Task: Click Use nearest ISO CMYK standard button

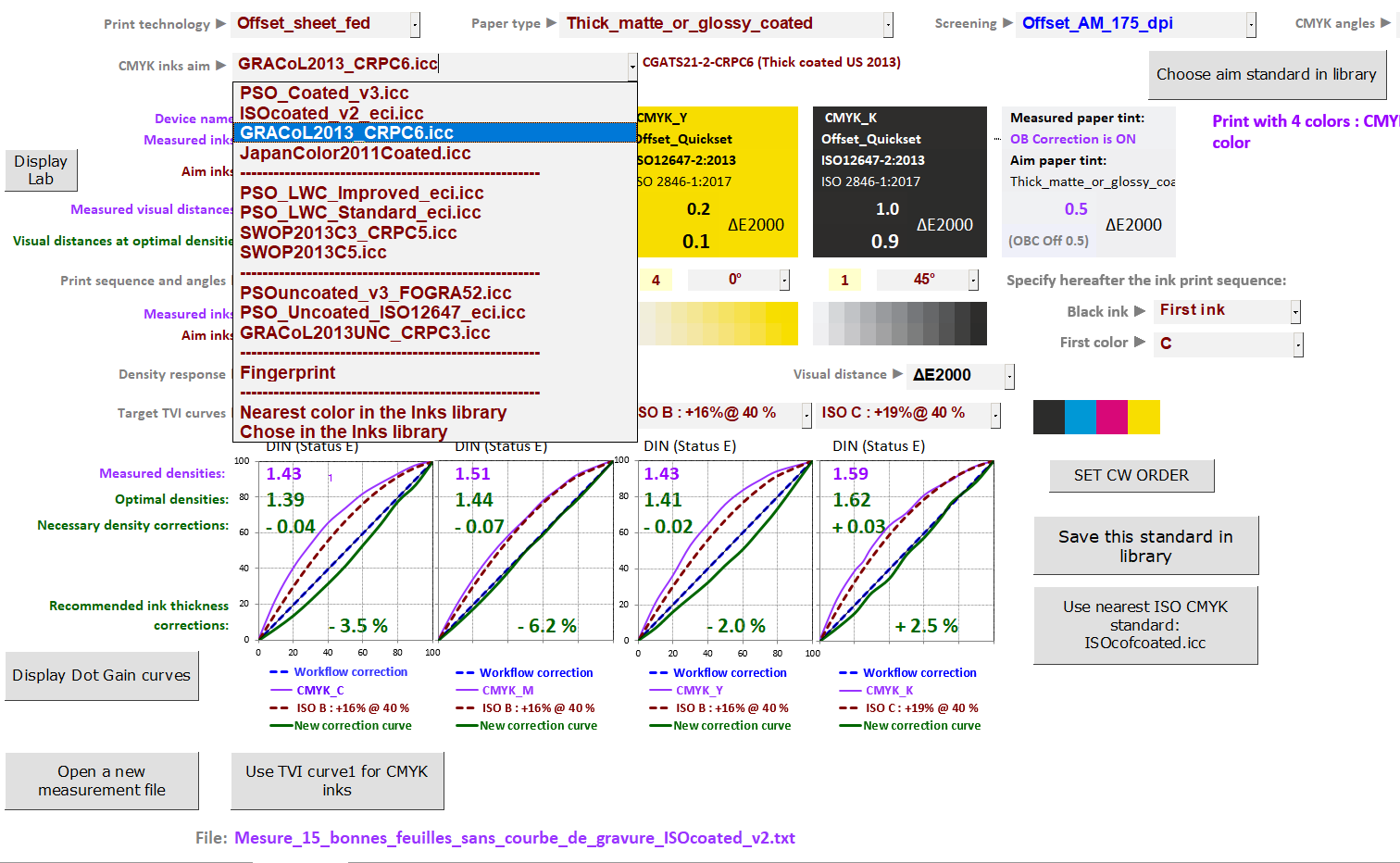Action: (1145, 625)
